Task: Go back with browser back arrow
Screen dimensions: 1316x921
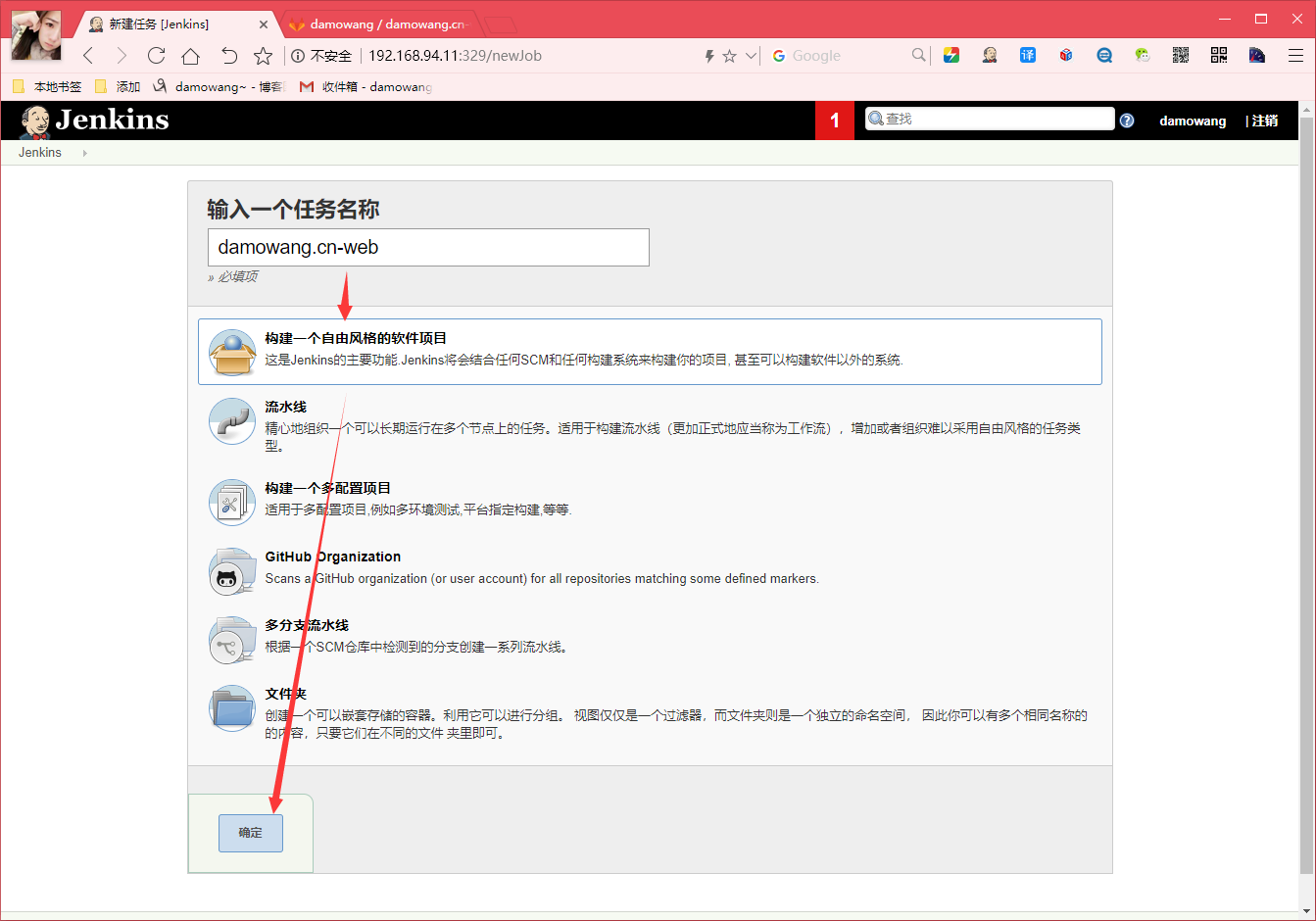Action: [x=88, y=56]
